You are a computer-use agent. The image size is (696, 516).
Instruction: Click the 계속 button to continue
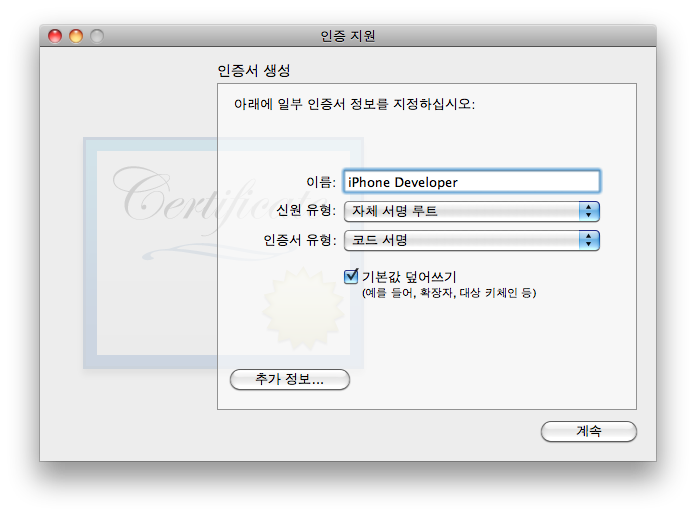point(589,431)
